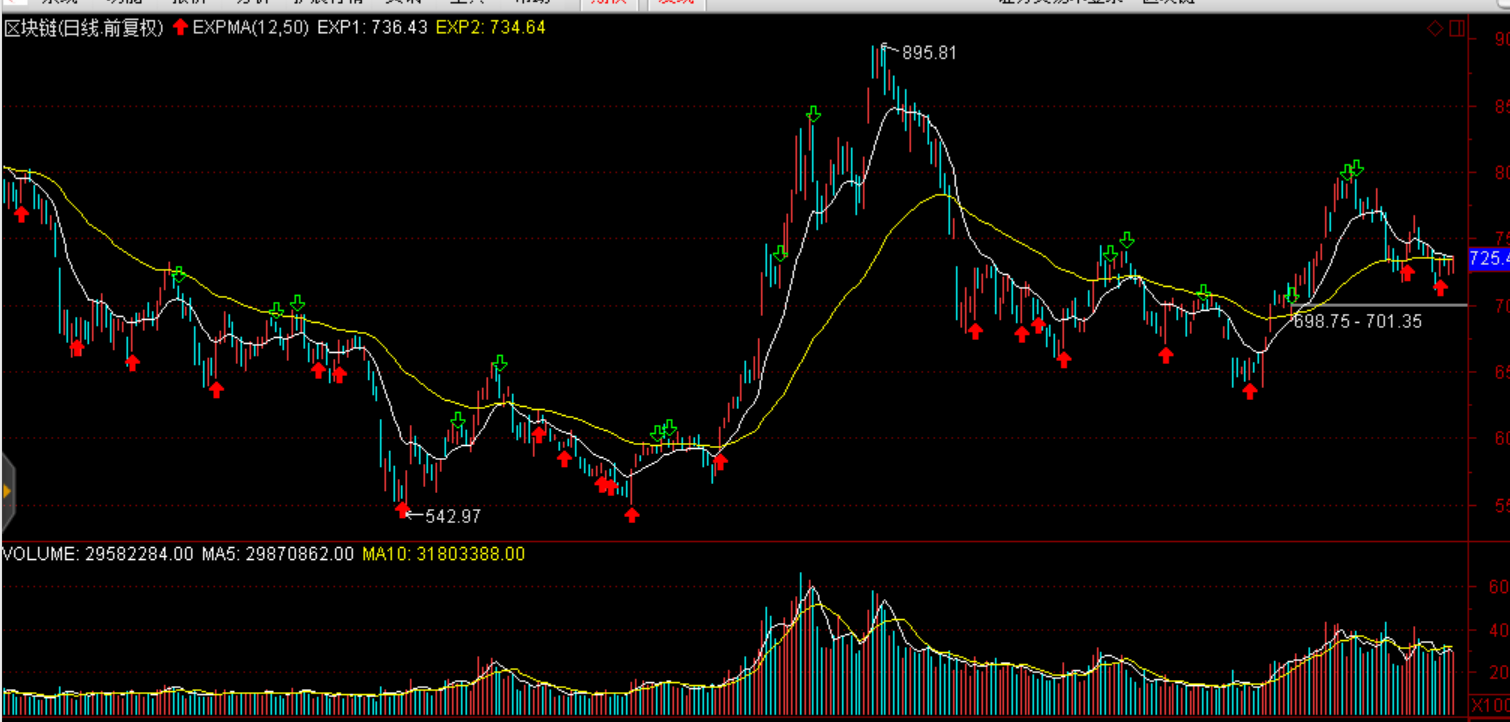Image resolution: width=1510 pixels, height=722 pixels.
Task: Select the red buy arrow at 542.97 low
Action: pos(403,510)
